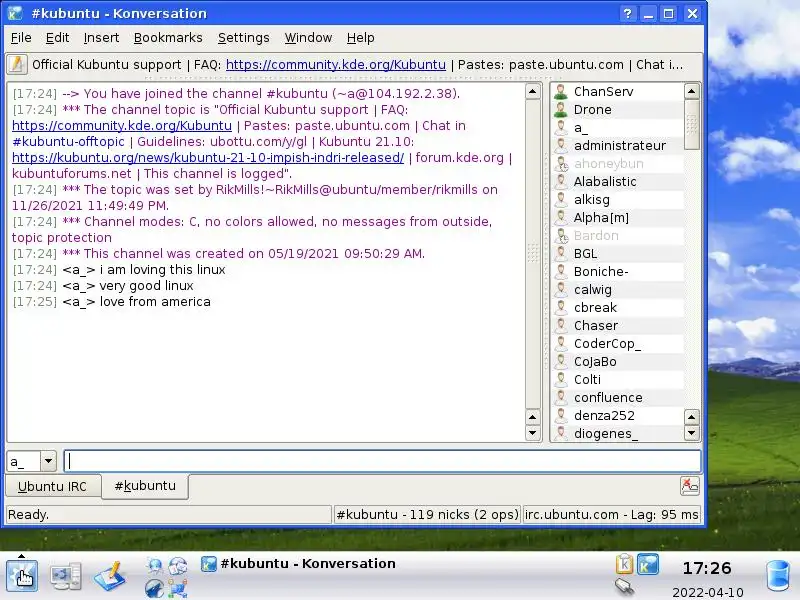Select ChanServ operator in the nick list
Viewport: 800px width, 600px height.
point(618,92)
